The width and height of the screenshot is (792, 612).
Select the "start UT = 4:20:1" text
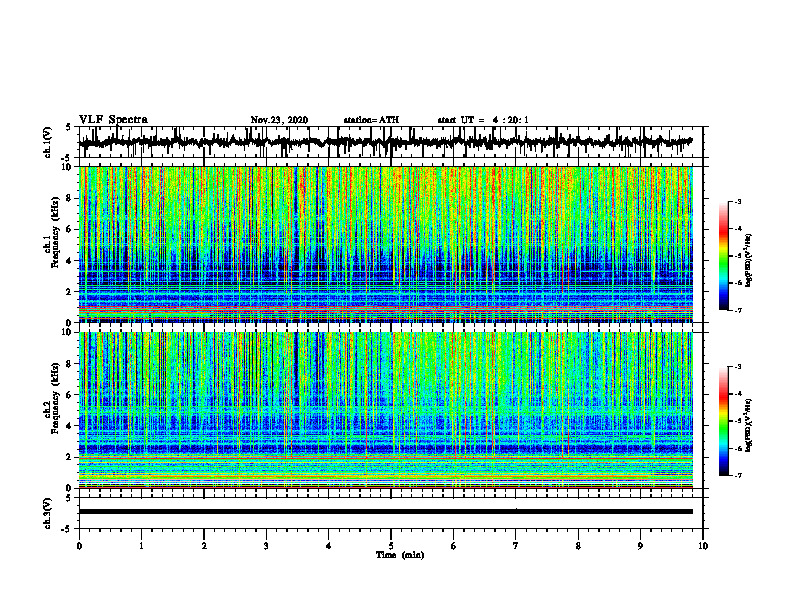[483, 120]
